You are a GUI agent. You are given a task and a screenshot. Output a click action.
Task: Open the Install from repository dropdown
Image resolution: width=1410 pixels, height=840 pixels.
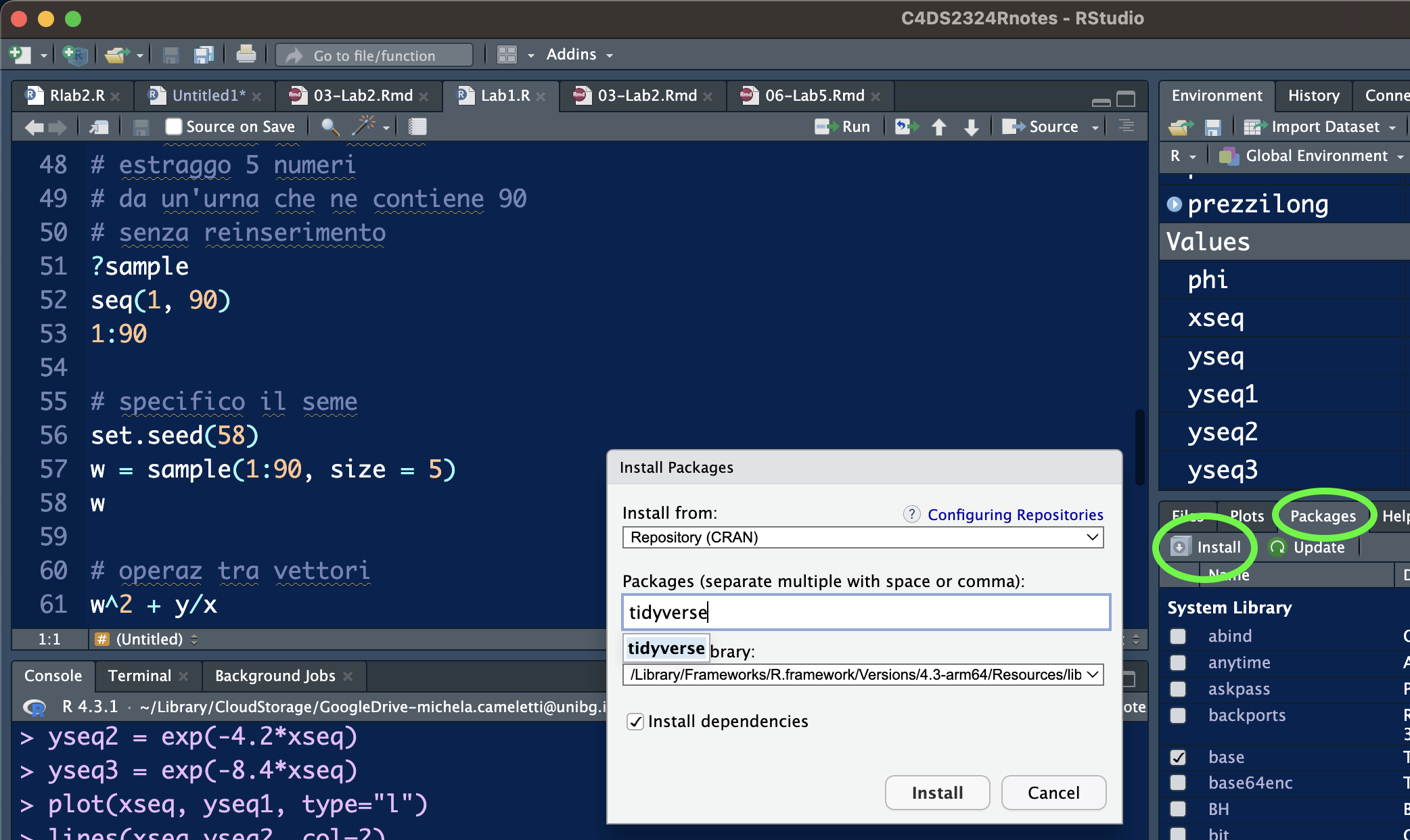[863, 538]
